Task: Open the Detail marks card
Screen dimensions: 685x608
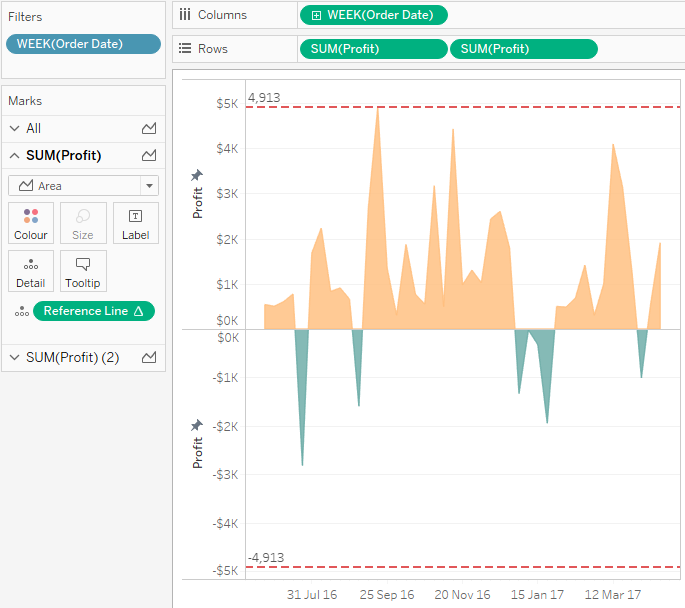Action: click(31, 271)
